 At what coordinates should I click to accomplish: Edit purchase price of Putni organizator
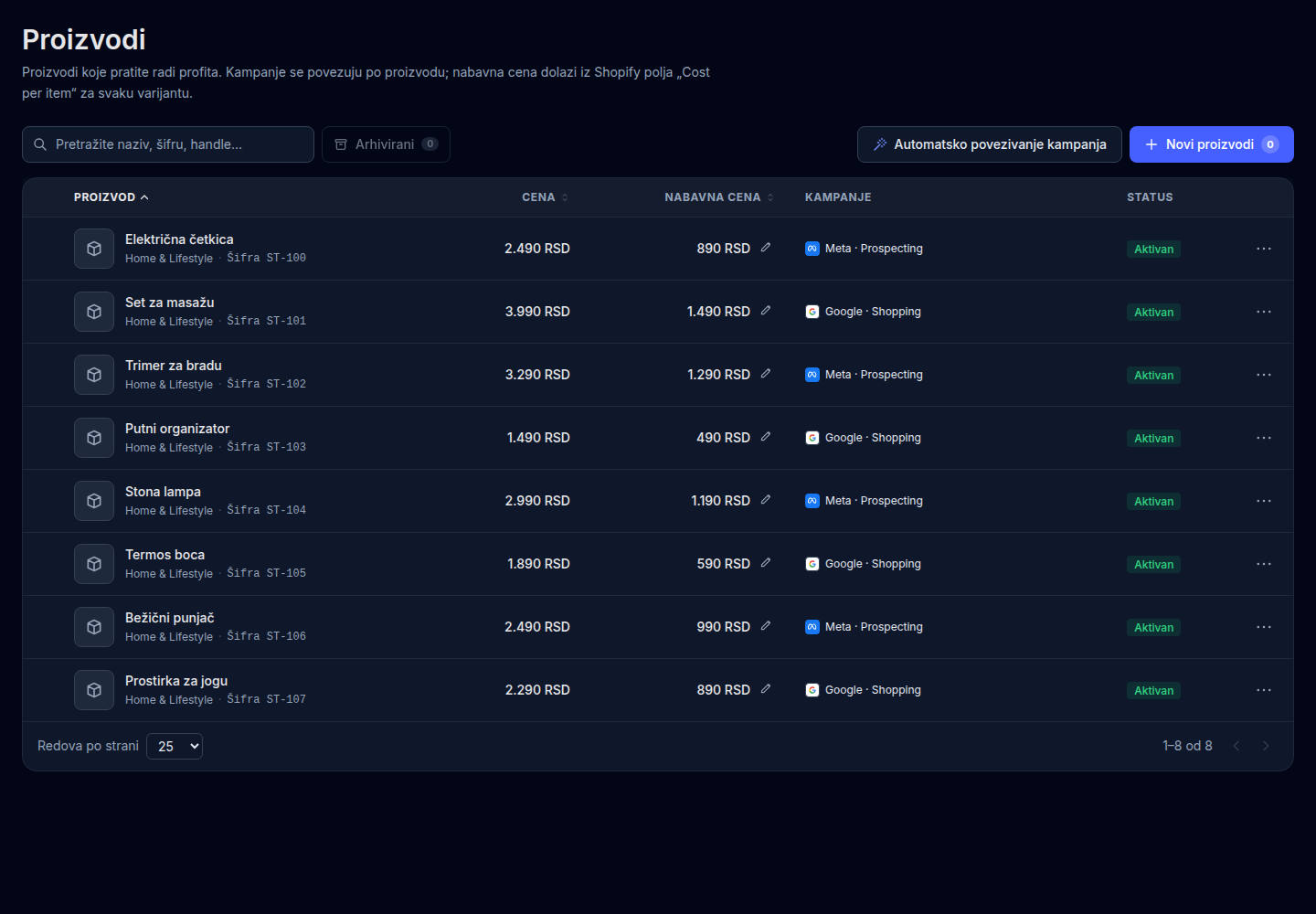pyautogui.click(x=766, y=437)
